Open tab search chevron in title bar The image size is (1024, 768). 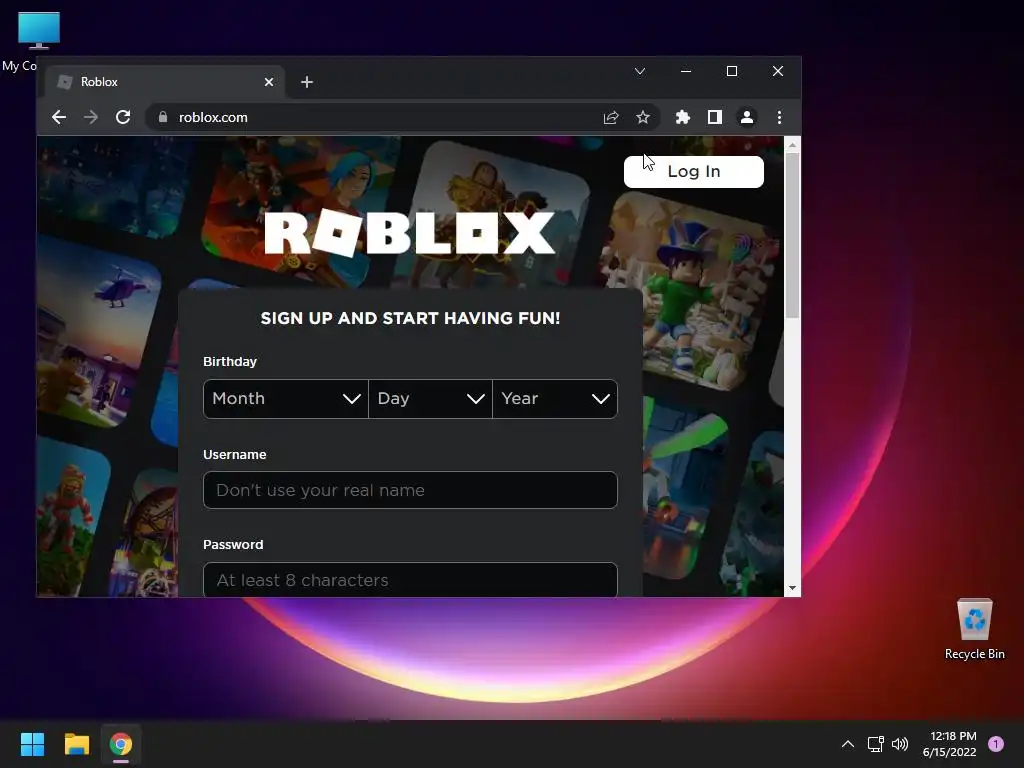[640, 71]
